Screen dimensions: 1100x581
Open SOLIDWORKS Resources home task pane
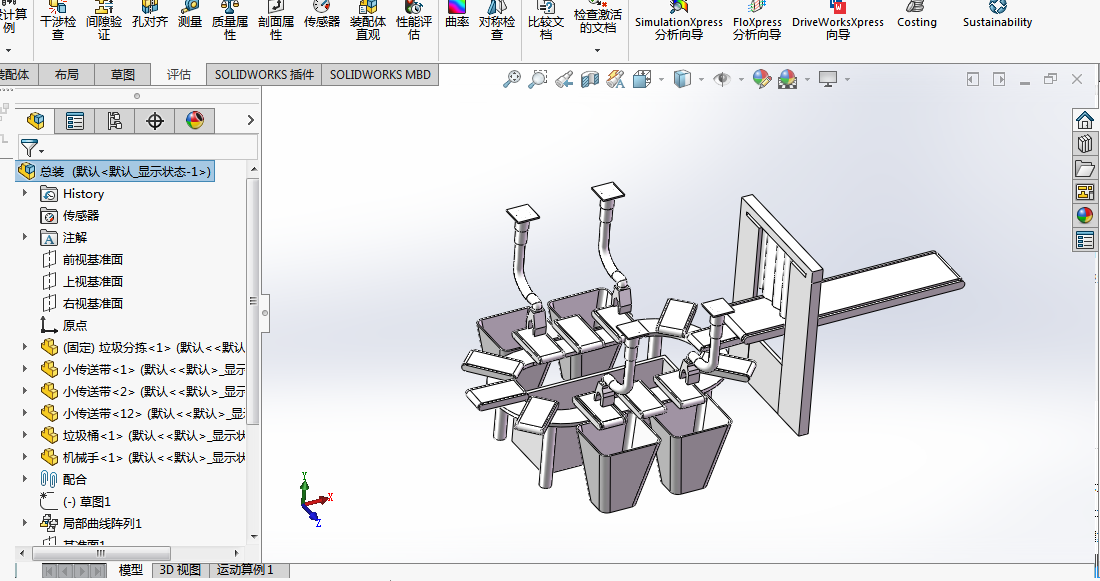(1085, 120)
